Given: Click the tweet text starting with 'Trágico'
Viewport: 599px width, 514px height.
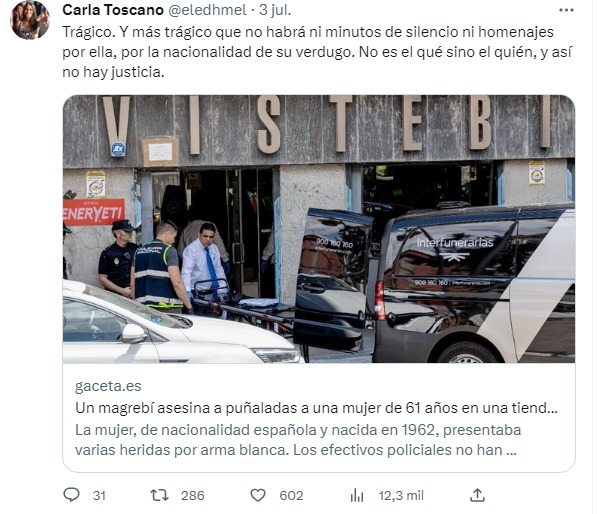Looking at the screenshot, I should pos(317,52).
